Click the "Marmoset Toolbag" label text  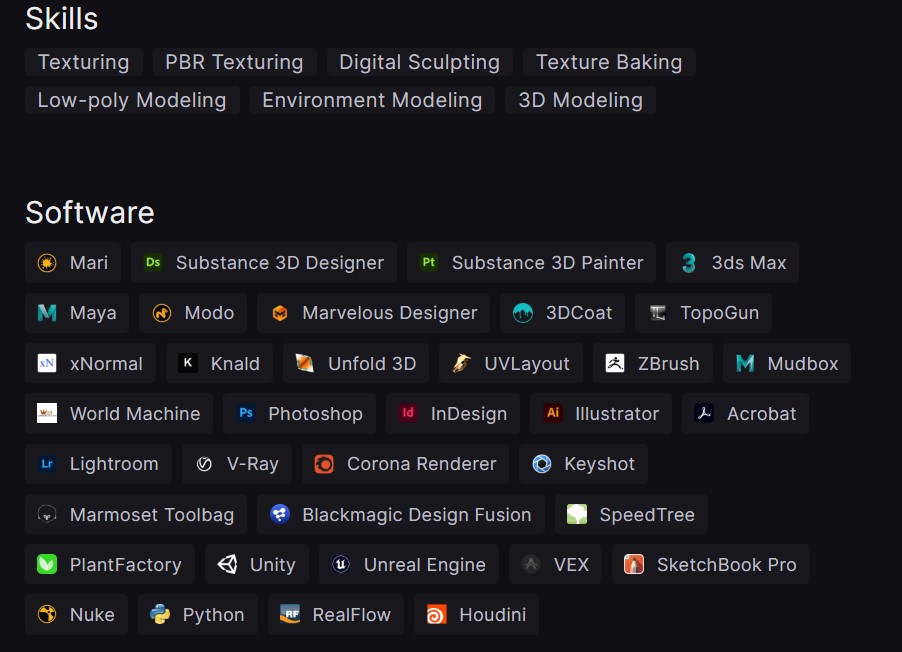[x=152, y=514]
